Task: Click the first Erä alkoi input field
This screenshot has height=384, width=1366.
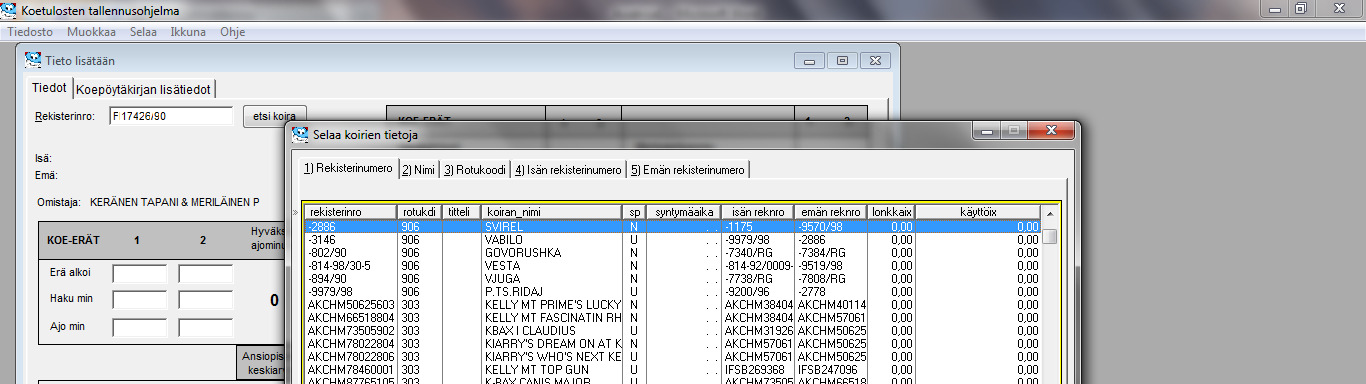Action: [140, 274]
